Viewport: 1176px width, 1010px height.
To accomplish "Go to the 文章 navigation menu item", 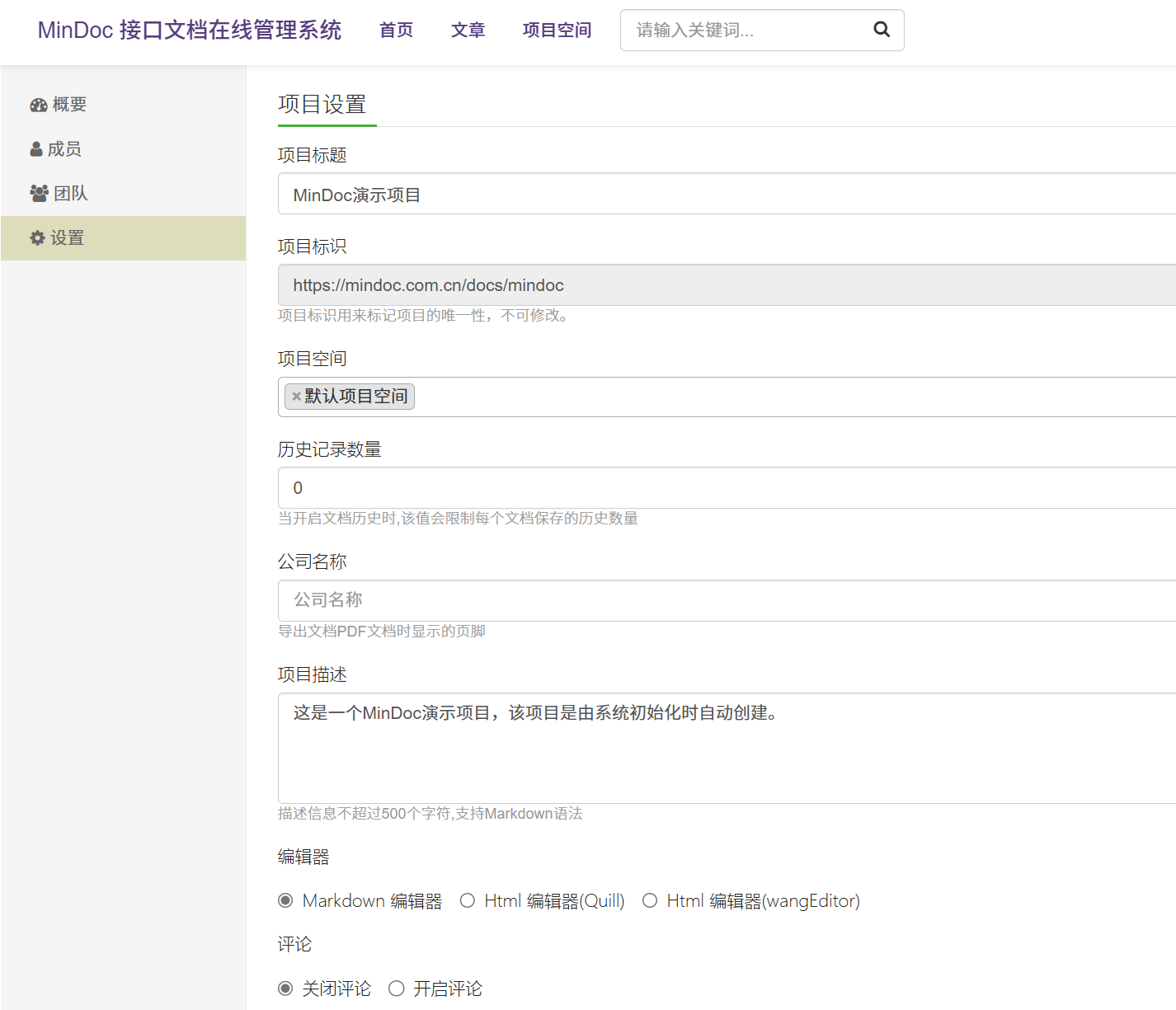I will (468, 31).
